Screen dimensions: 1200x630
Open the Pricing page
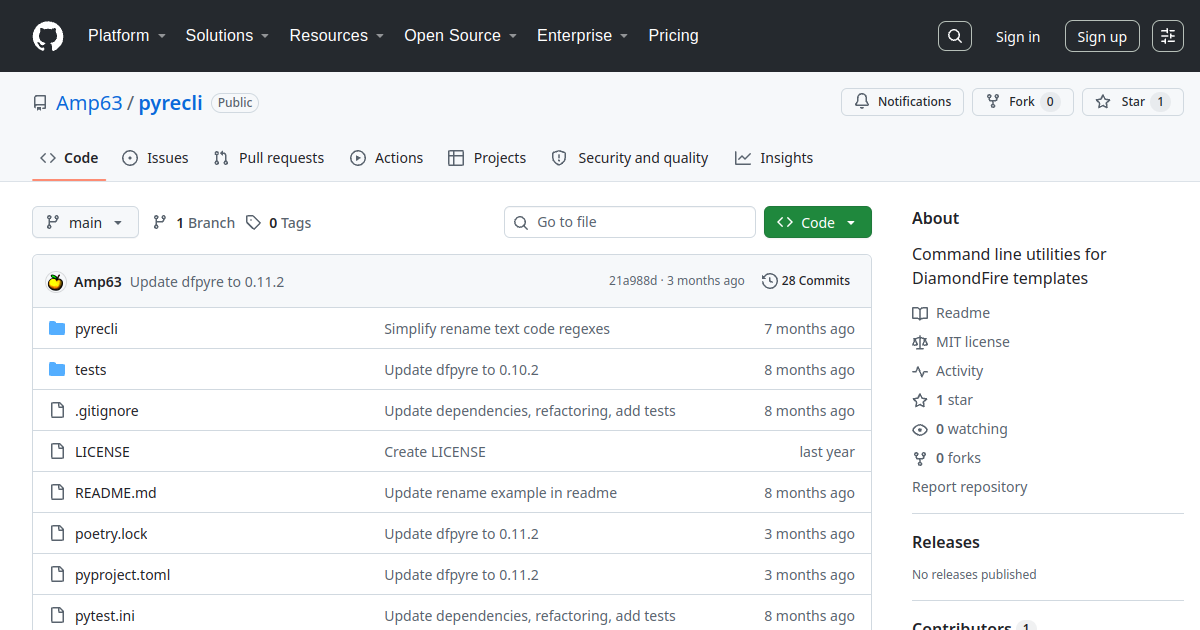pos(673,36)
